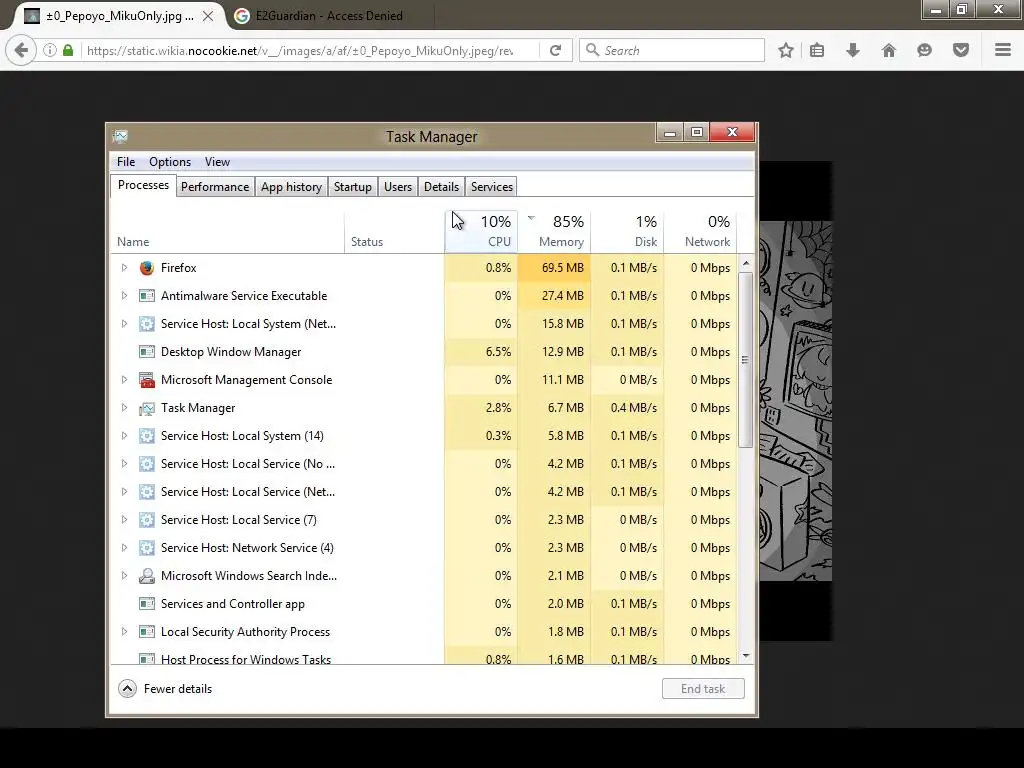The height and width of the screenshot is (768, 1024).
Task: Reload the page with the refresh icon
Action: click(556, 50)
